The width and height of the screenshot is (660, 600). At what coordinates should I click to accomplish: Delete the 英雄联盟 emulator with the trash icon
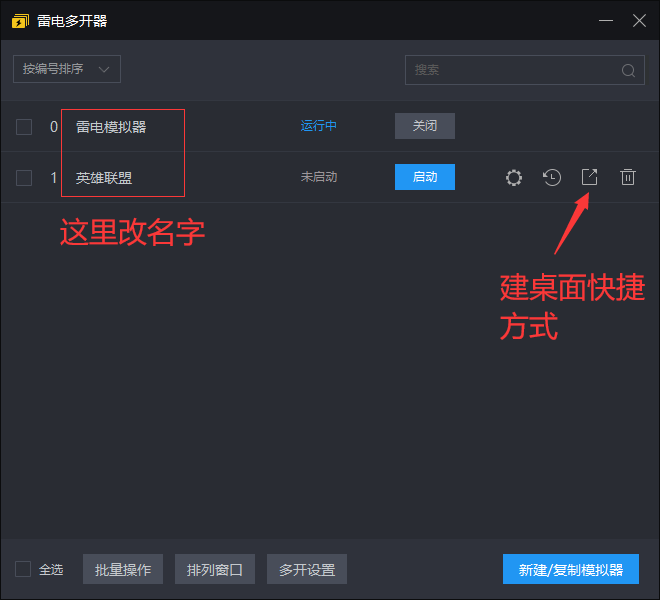tap(628, 177)
